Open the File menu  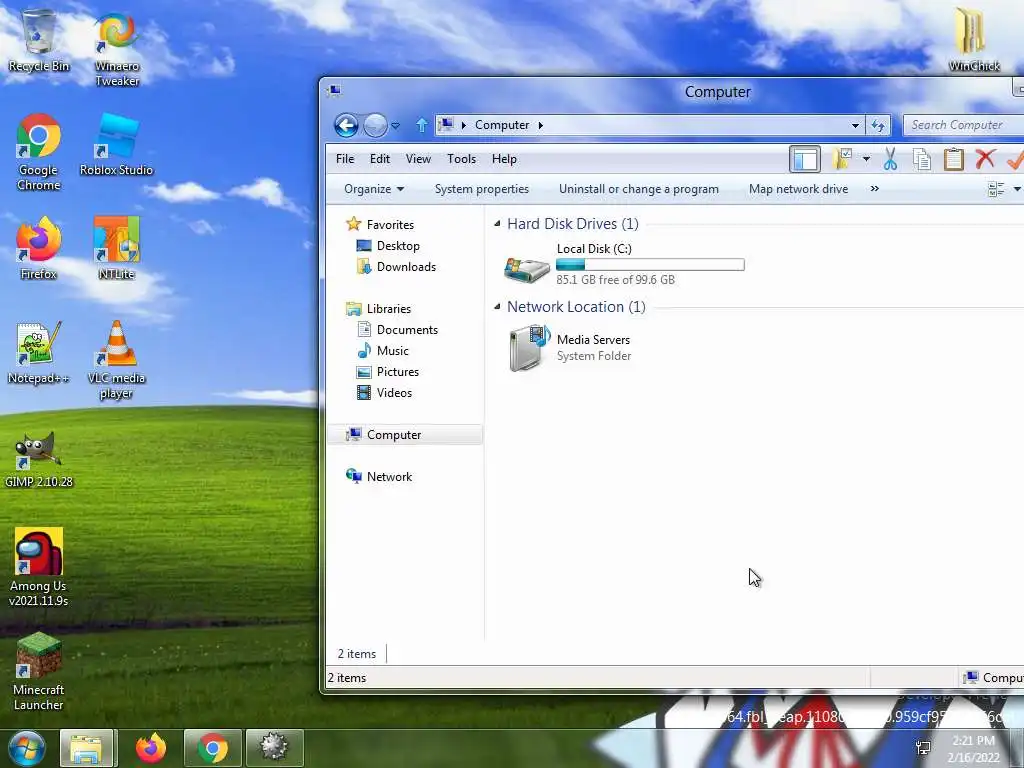(345, 159)
